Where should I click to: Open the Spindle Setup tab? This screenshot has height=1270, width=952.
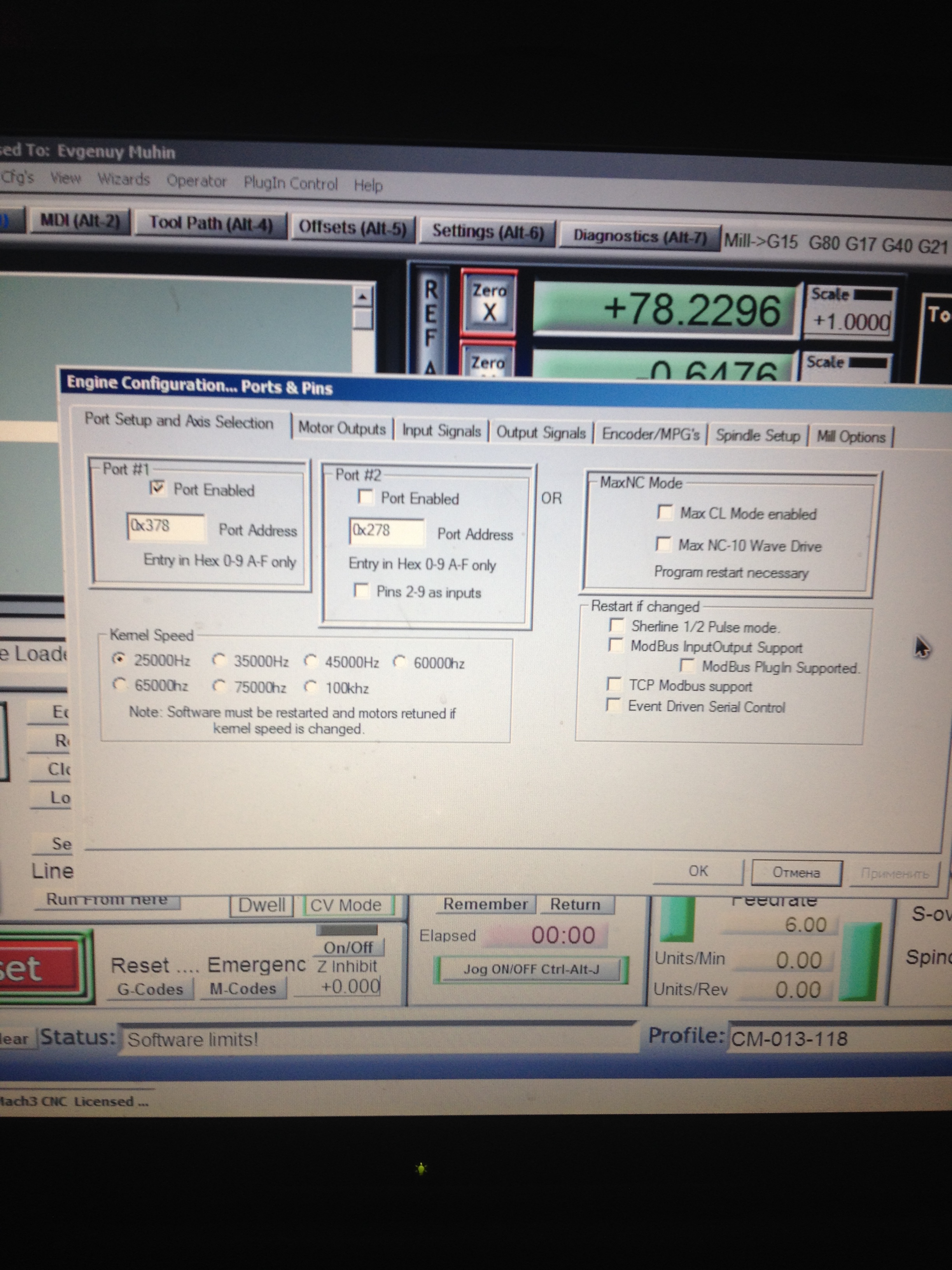758,436
